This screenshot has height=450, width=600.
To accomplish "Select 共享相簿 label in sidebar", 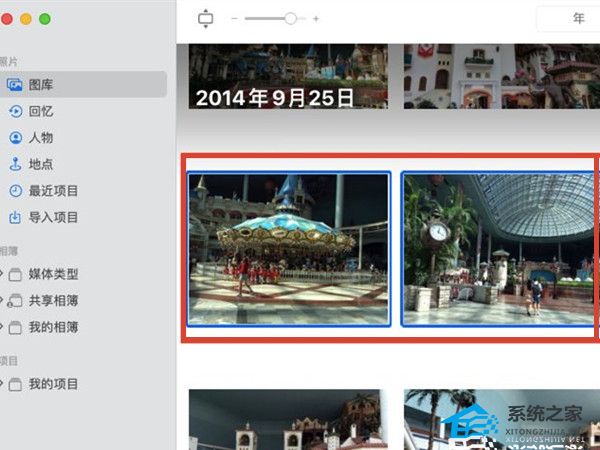I will coord(54,300).
